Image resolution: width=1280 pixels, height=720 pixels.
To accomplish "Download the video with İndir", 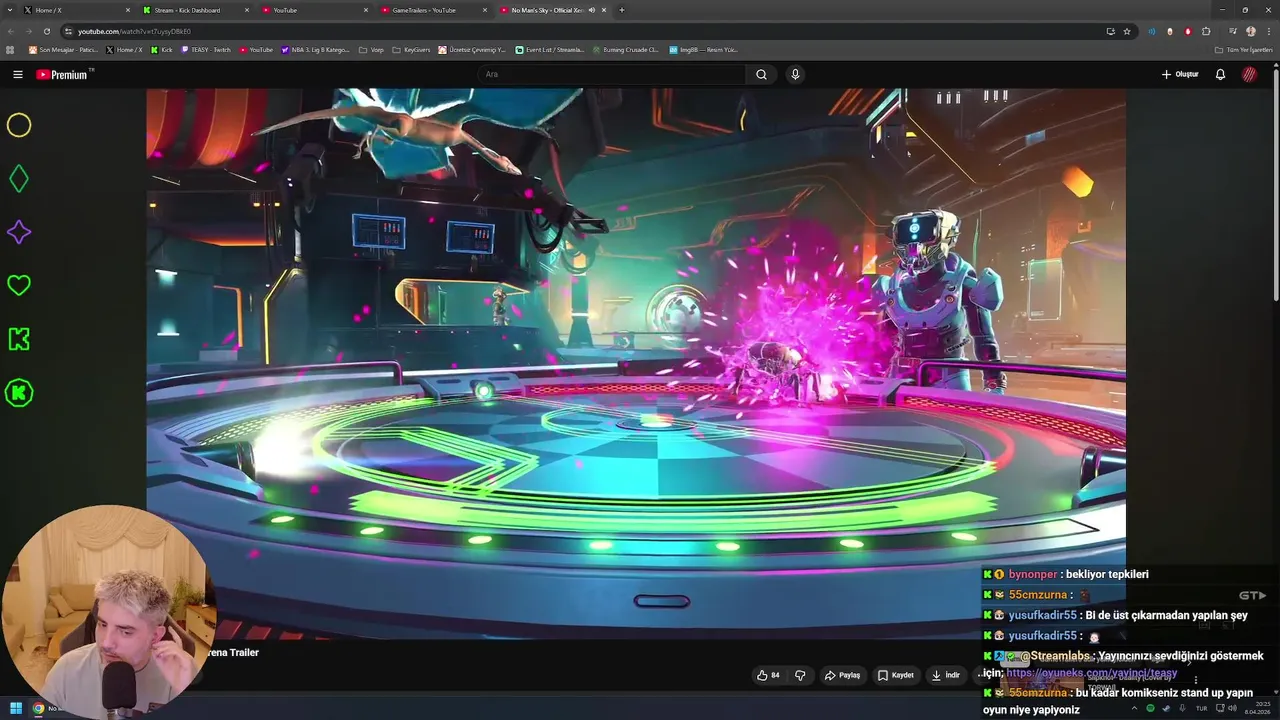I will coord(946,675).
